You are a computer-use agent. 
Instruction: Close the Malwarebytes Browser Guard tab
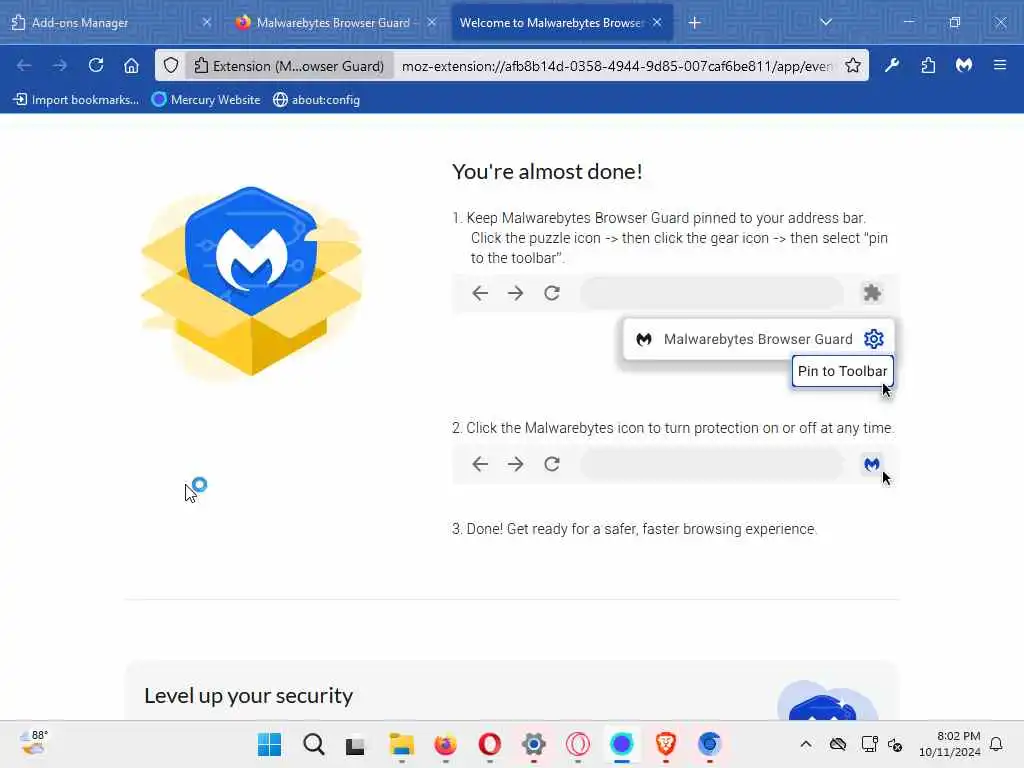pos(432,22)
